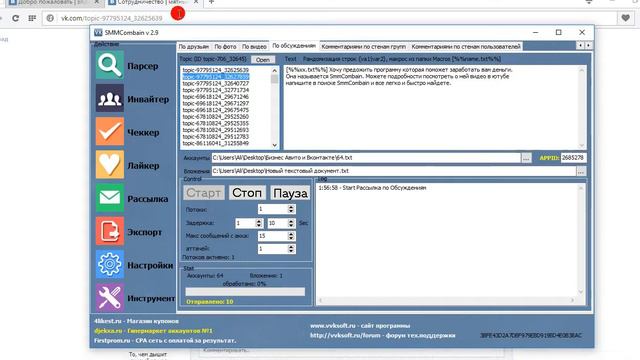Select the По обсуждениям tab
This screenshot has width=640, height=360.
tap(294, 46)
